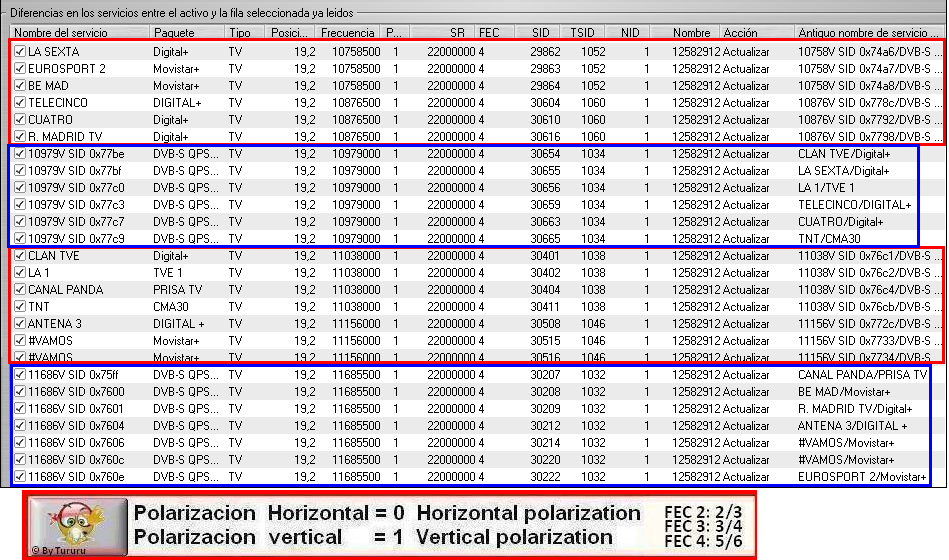Click old name LA SEXTA/Digital+

[x=844, y=171]
